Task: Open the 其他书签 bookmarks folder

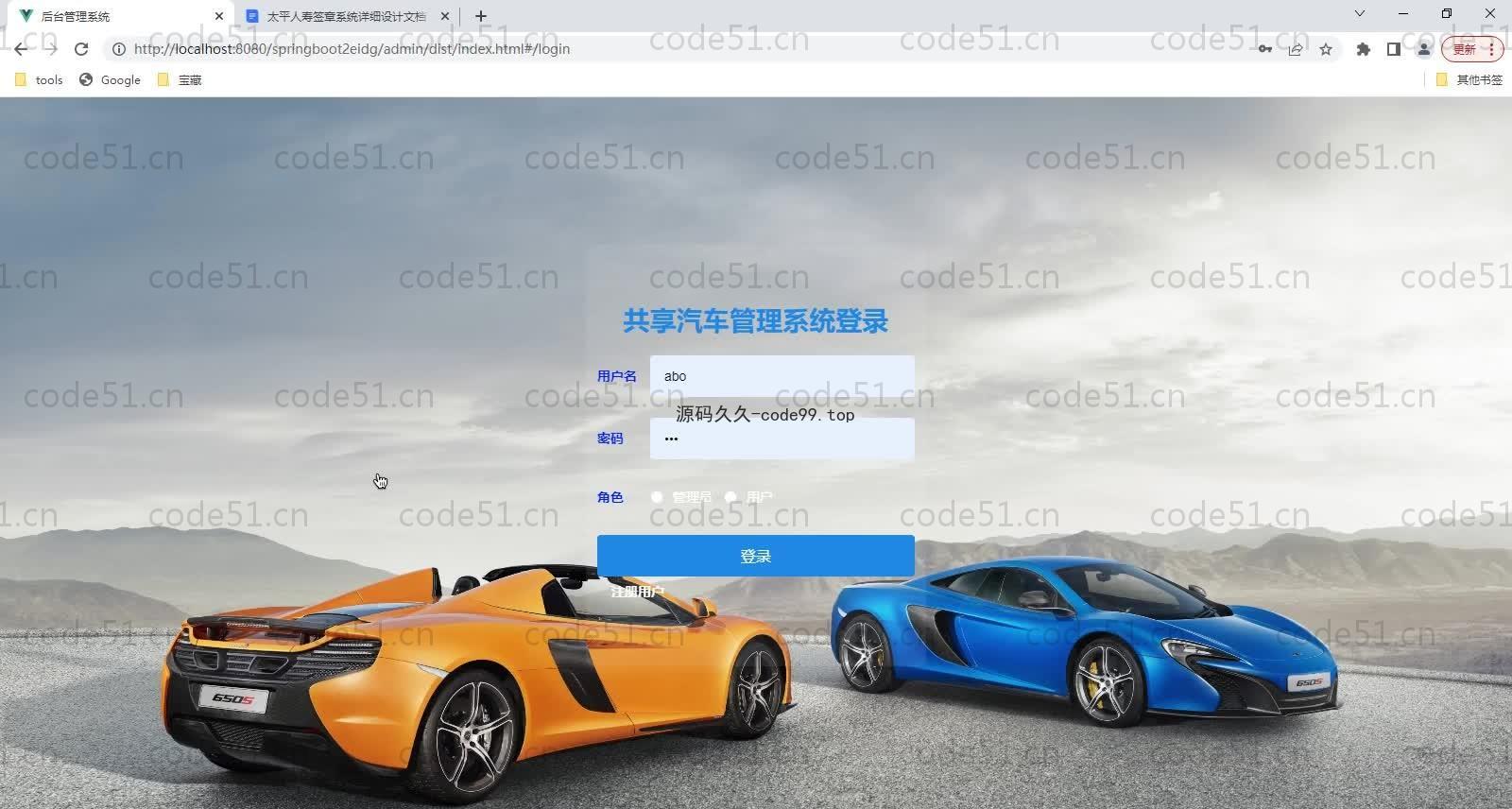Action: tap(1469, 80)
